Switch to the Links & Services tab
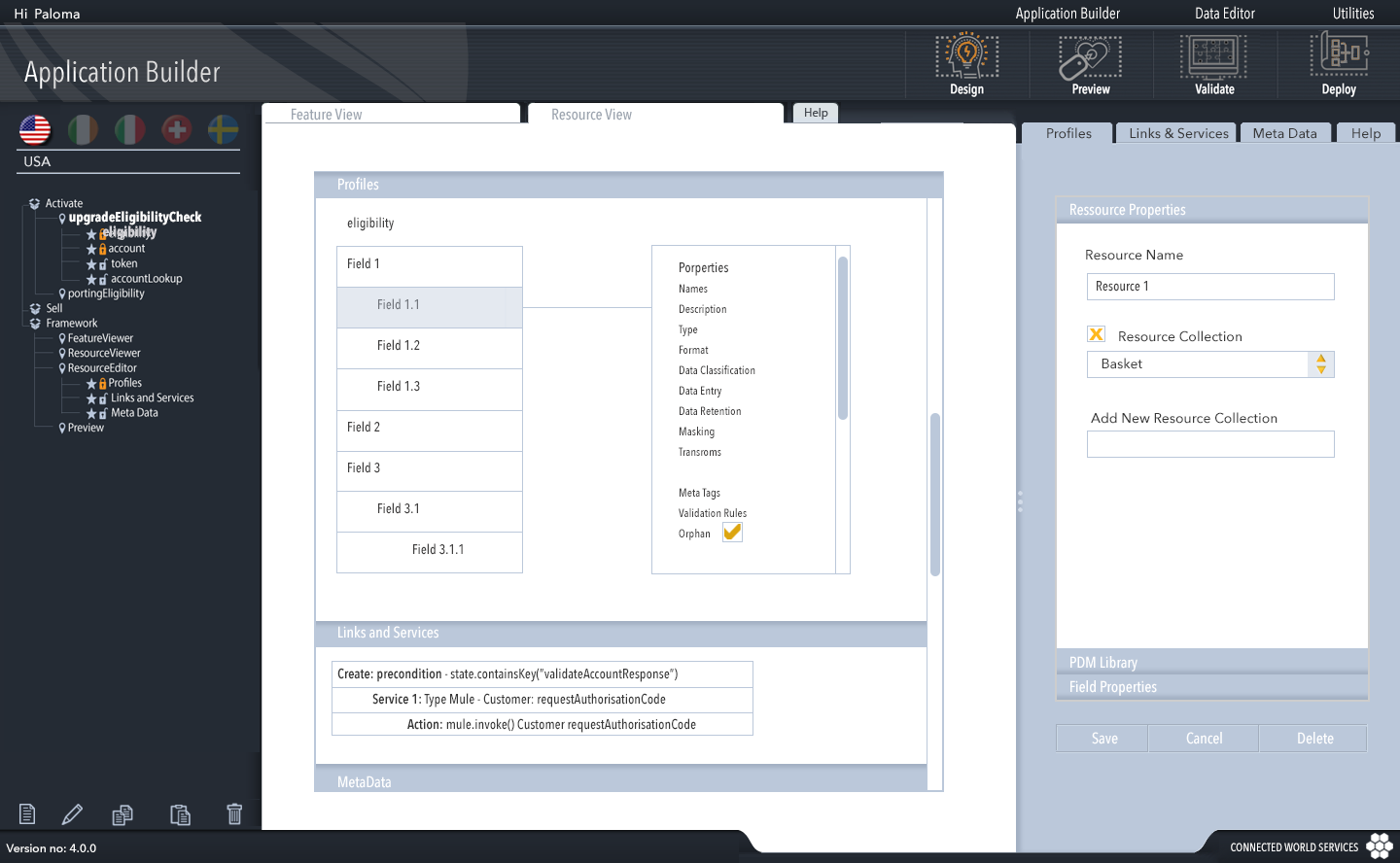Screen dimensions: 1400x863 1177,133
